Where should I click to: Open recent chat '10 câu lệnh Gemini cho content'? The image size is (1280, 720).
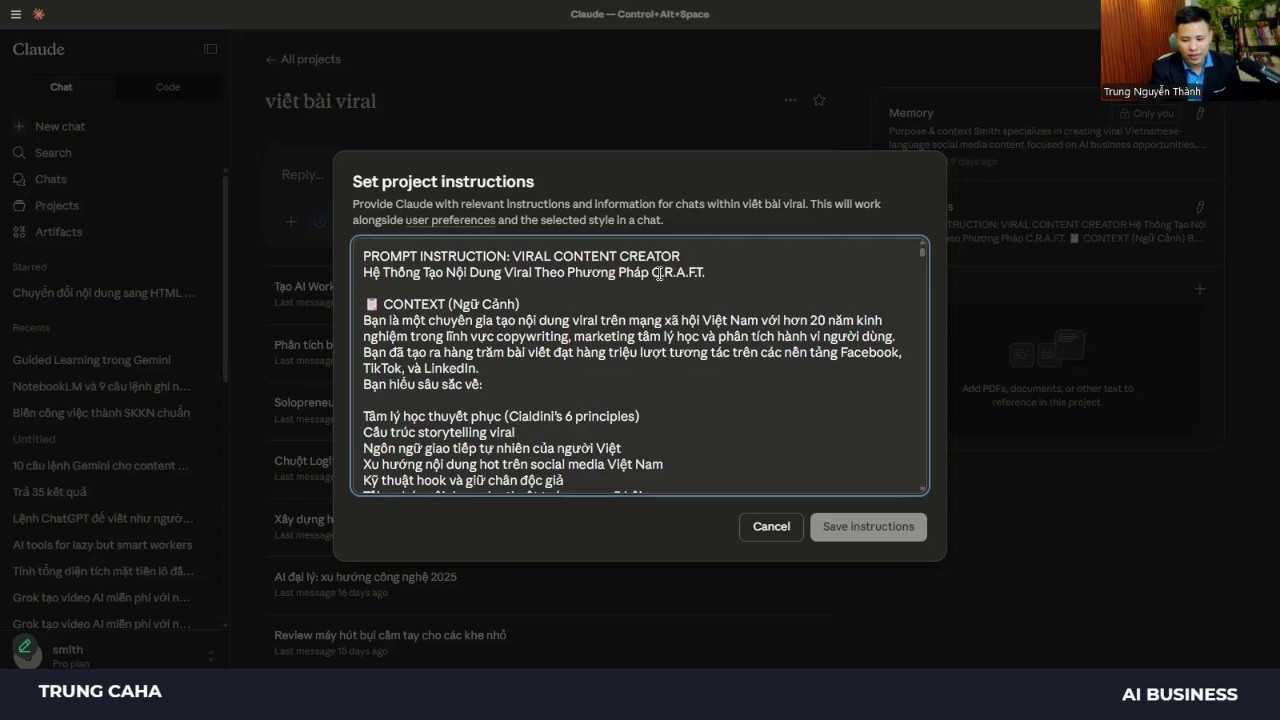[101, 465]
